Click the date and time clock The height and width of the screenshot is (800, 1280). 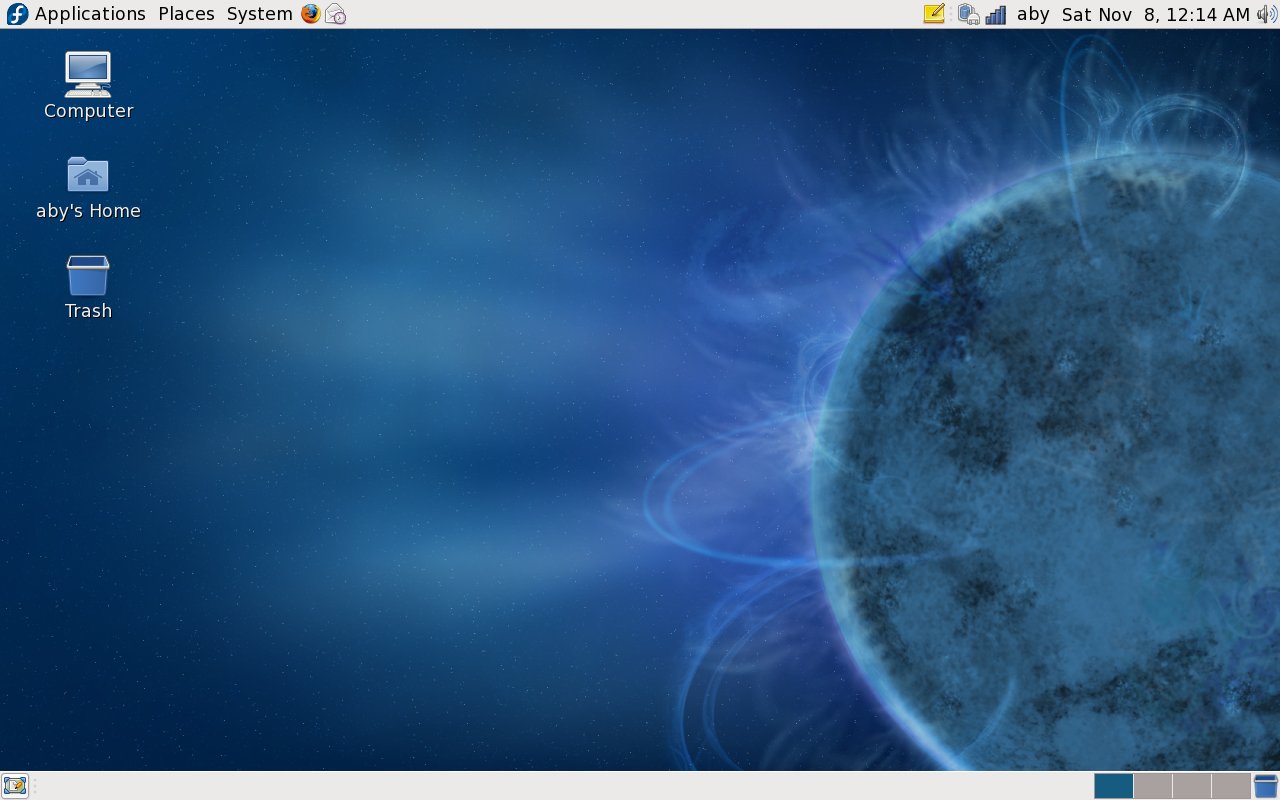coord(1156,14)
